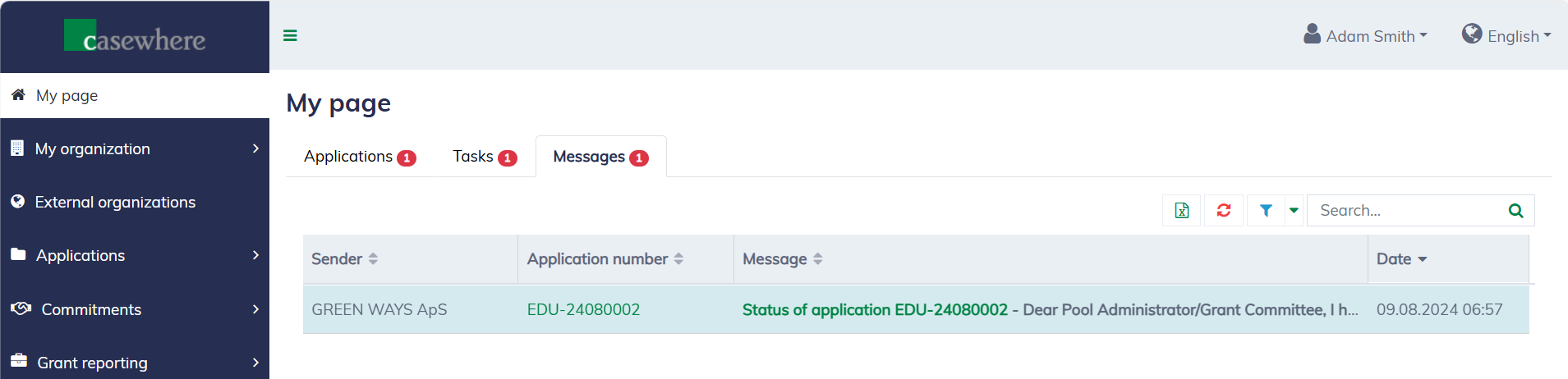Switch to the Tasks tab
The width and height of the screenshot is (1568, 379).
coord(484,157)
